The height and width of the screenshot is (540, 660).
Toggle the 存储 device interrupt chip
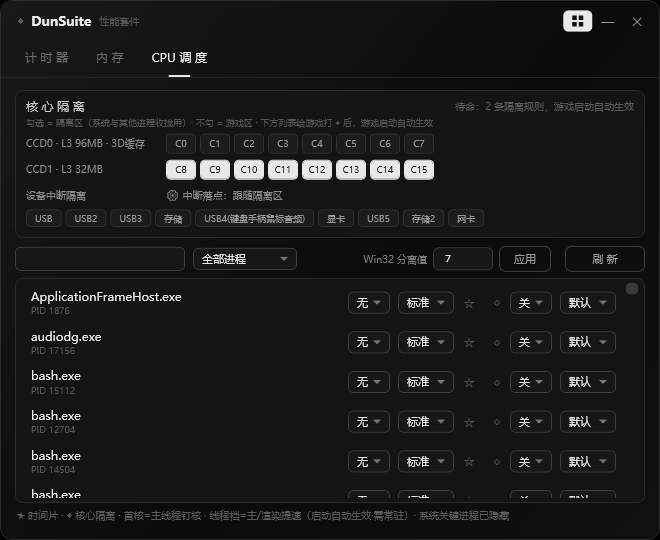coord(173,218)
